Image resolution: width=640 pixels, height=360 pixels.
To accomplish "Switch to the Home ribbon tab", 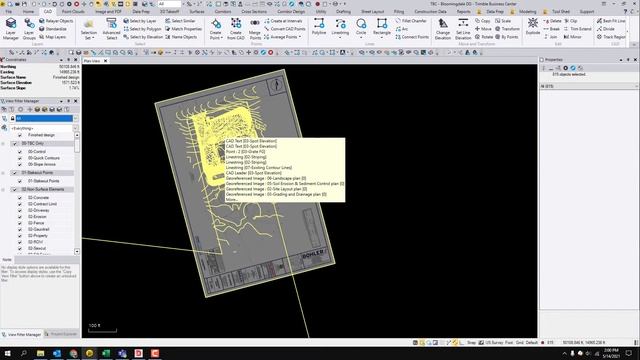I will [28, 11].
